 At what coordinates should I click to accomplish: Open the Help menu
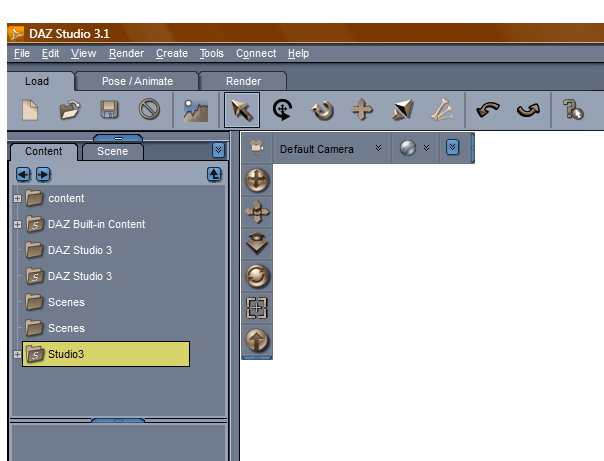pos(299,54)
